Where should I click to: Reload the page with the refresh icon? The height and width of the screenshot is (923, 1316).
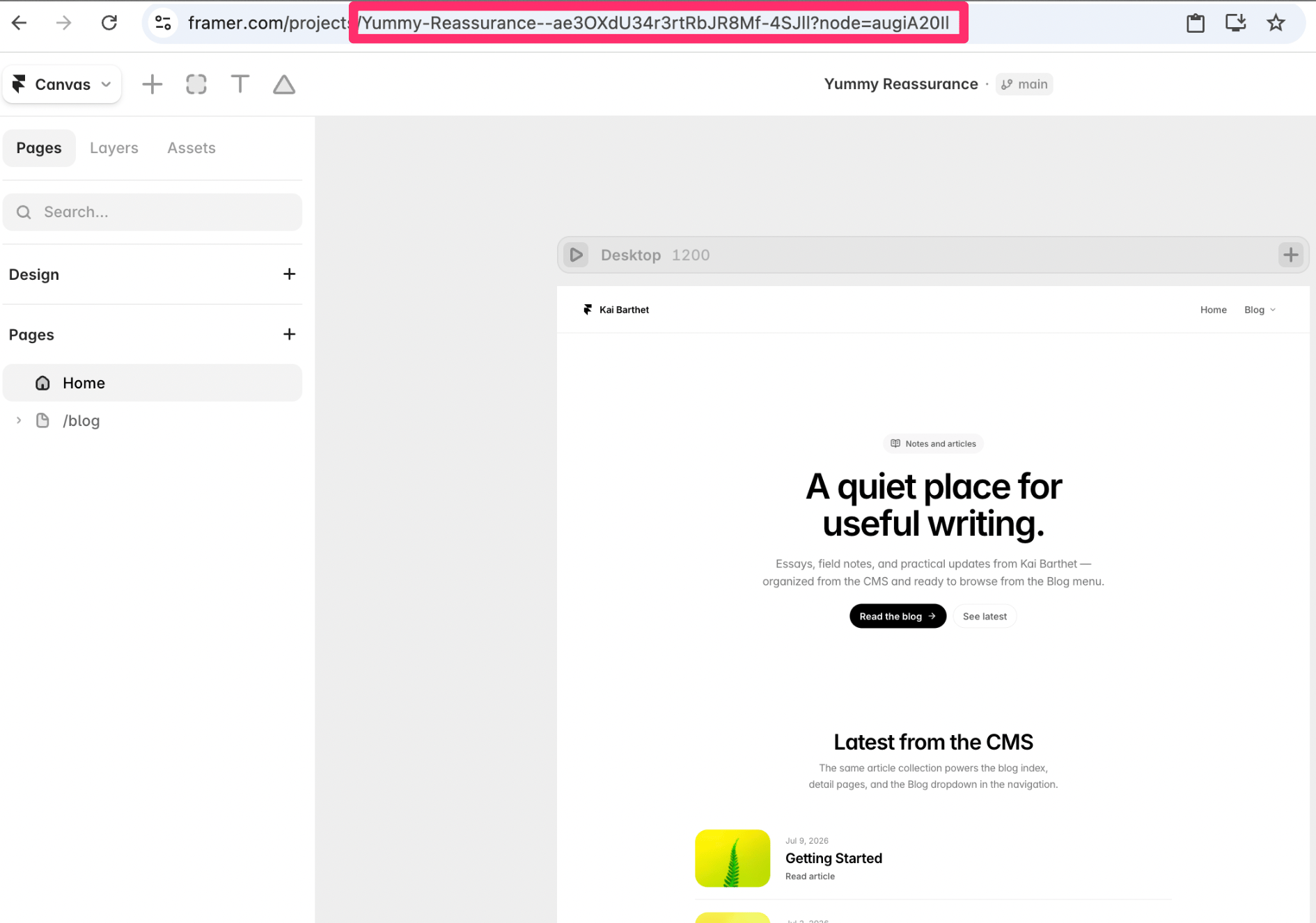click(x=109, y=23)
